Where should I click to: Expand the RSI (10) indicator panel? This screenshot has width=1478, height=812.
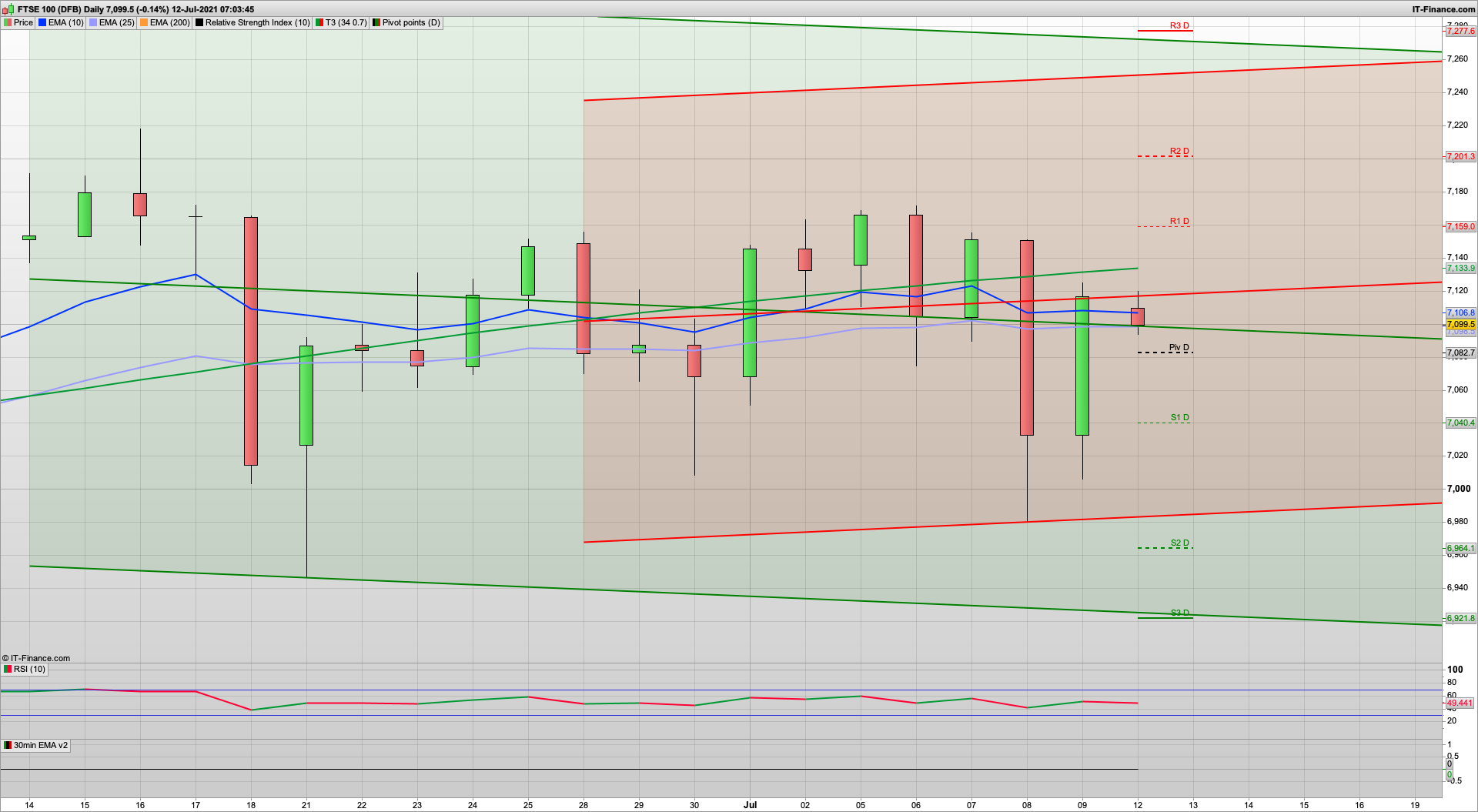28,669
